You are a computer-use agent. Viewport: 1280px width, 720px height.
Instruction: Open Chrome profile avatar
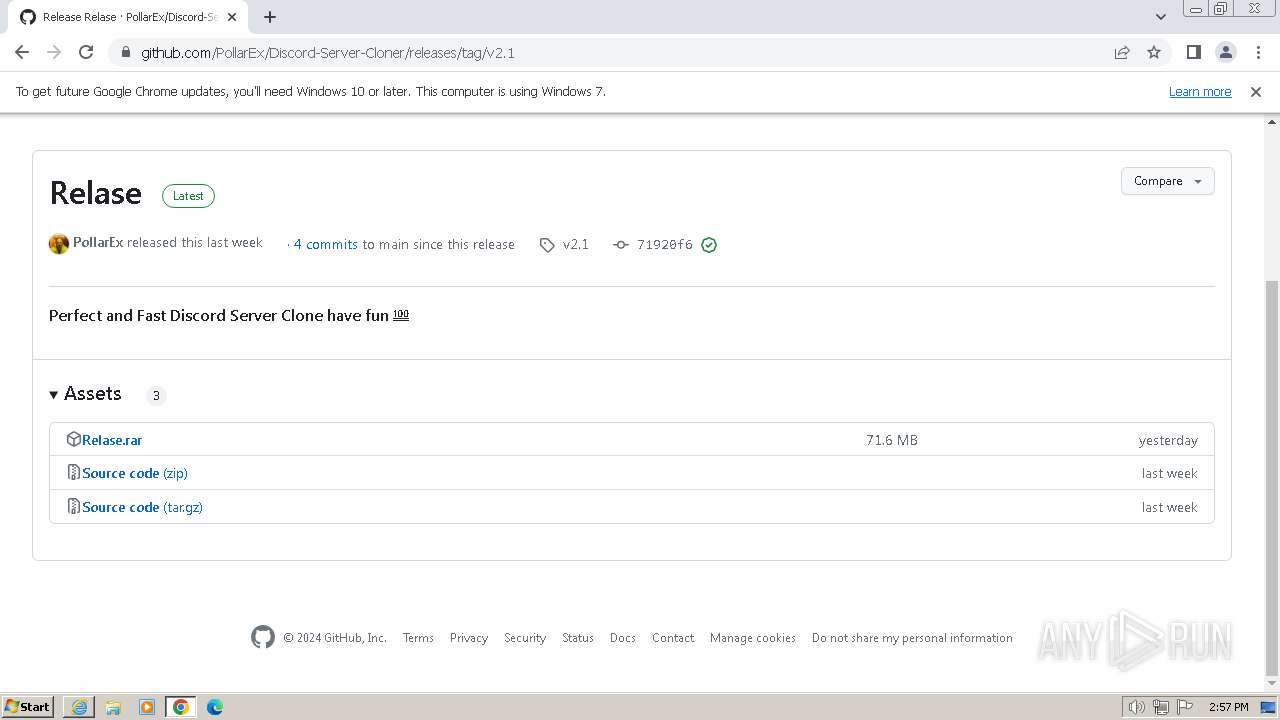(1226, 53)
